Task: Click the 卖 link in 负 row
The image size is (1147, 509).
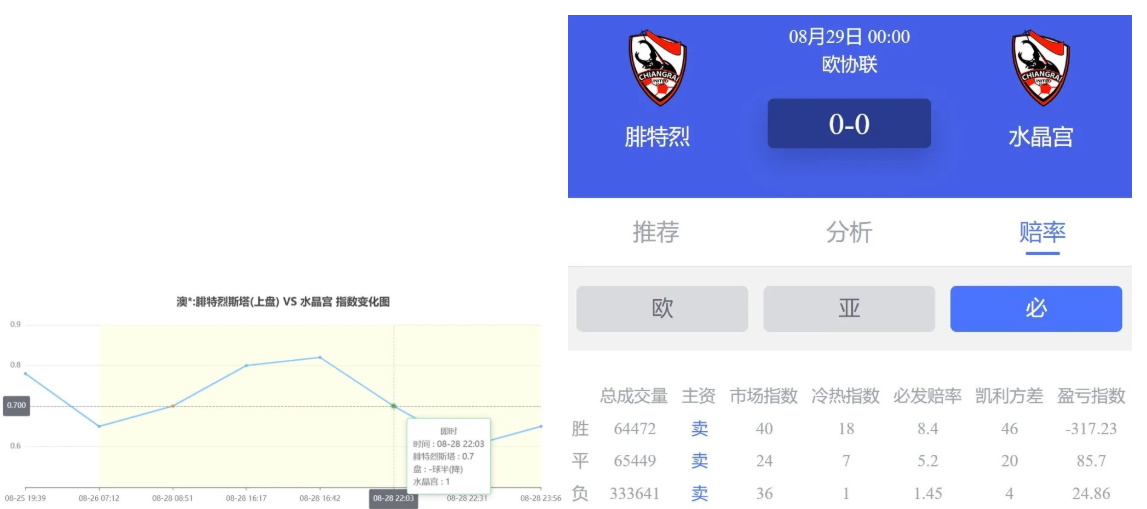Action: [700, 493]
